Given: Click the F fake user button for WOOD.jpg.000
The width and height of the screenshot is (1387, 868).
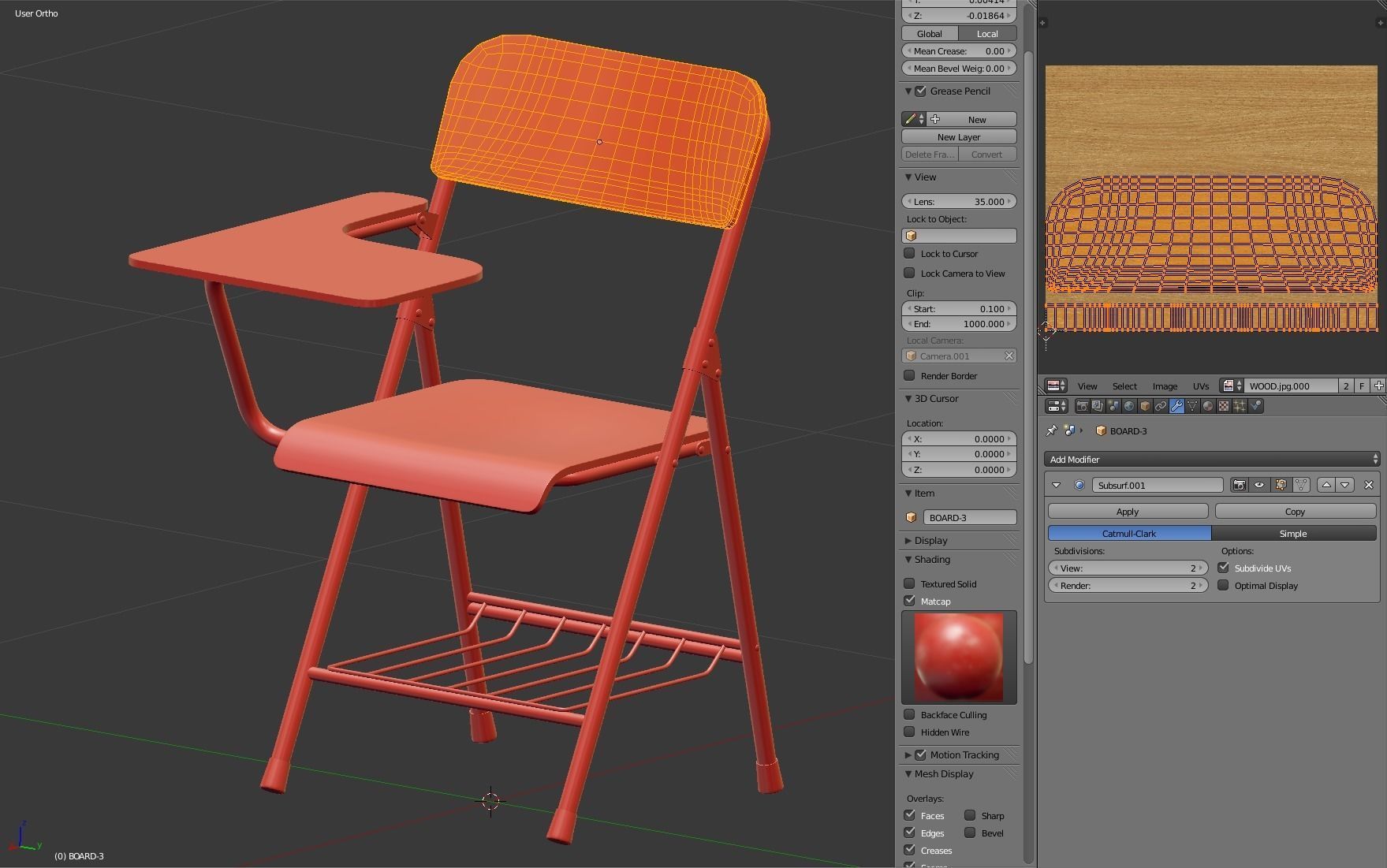Looking at the screenshot, I should (x=1362, y=386).
